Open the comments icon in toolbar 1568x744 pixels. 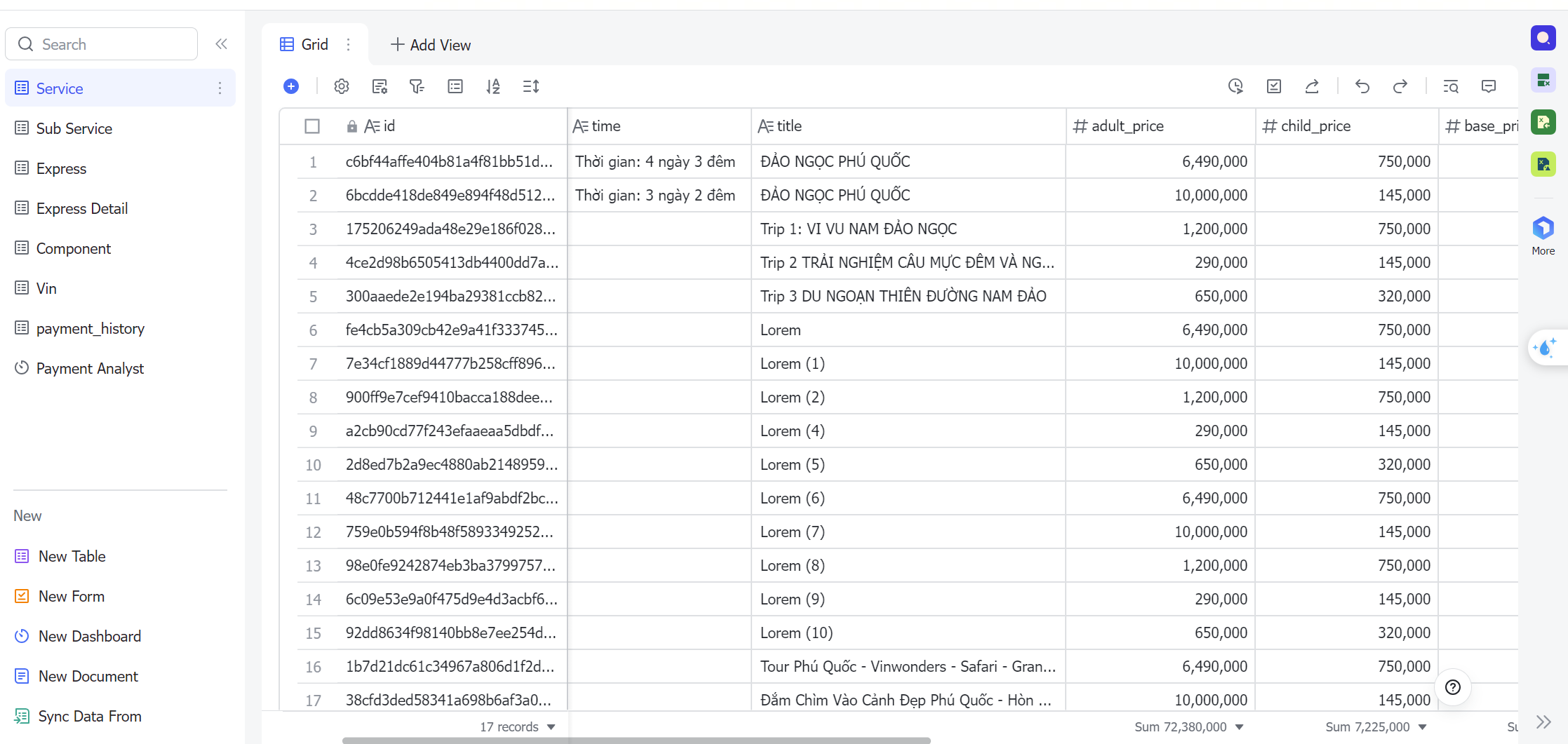click(1488, 86)
